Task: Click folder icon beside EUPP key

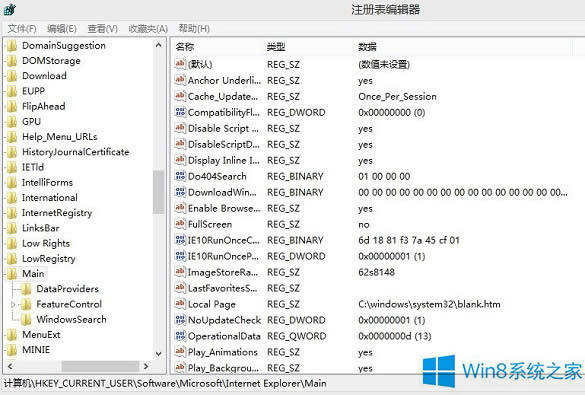Action: click(12, 91)
